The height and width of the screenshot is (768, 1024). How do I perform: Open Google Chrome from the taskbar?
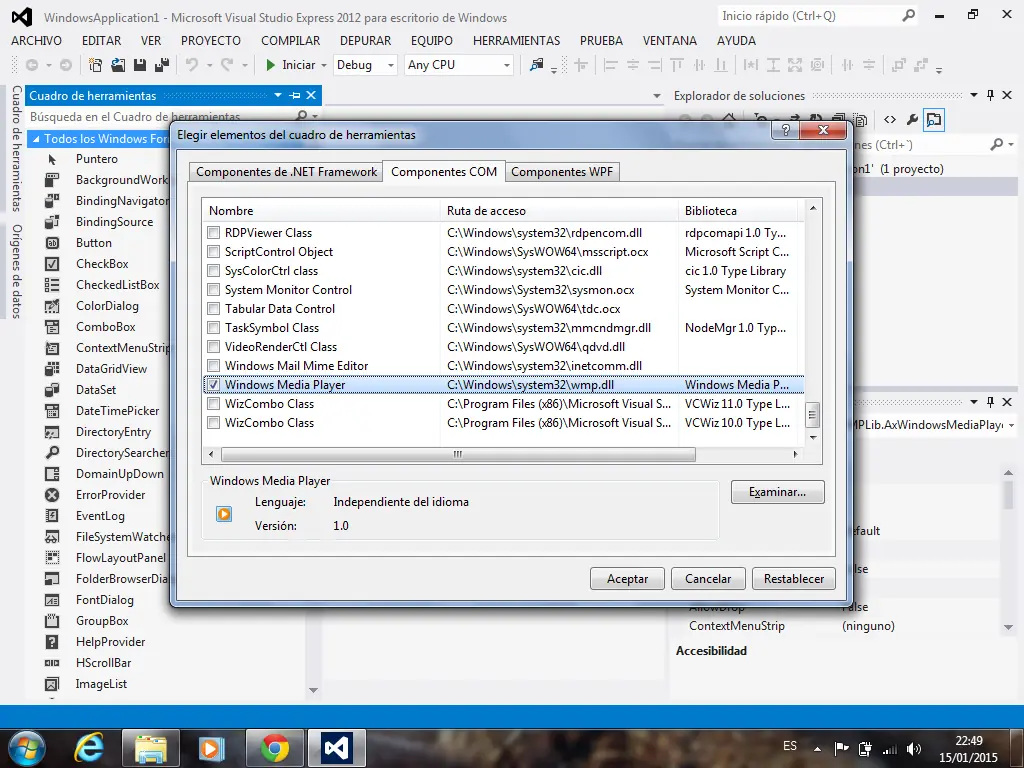(275, 748)
